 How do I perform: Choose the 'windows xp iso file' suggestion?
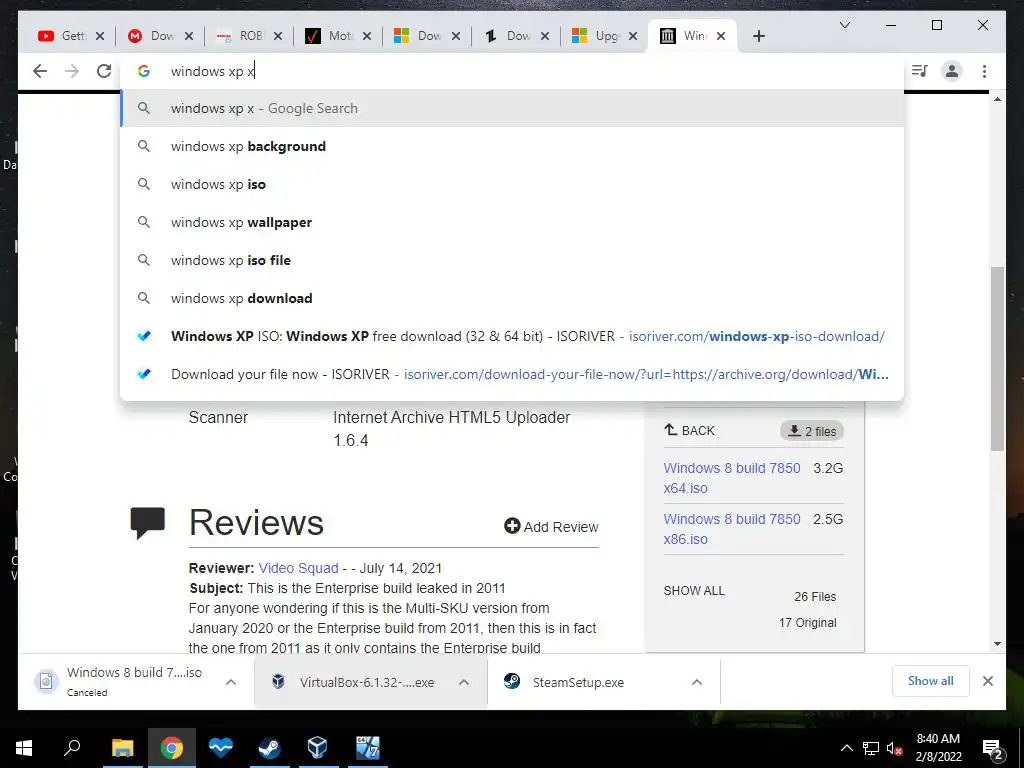pos(513,260)
